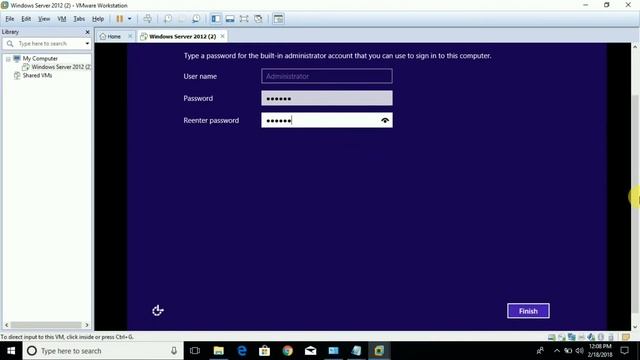640x360 pixels.
Task: Open the console view toolbar icon
Action: point(278,19)
